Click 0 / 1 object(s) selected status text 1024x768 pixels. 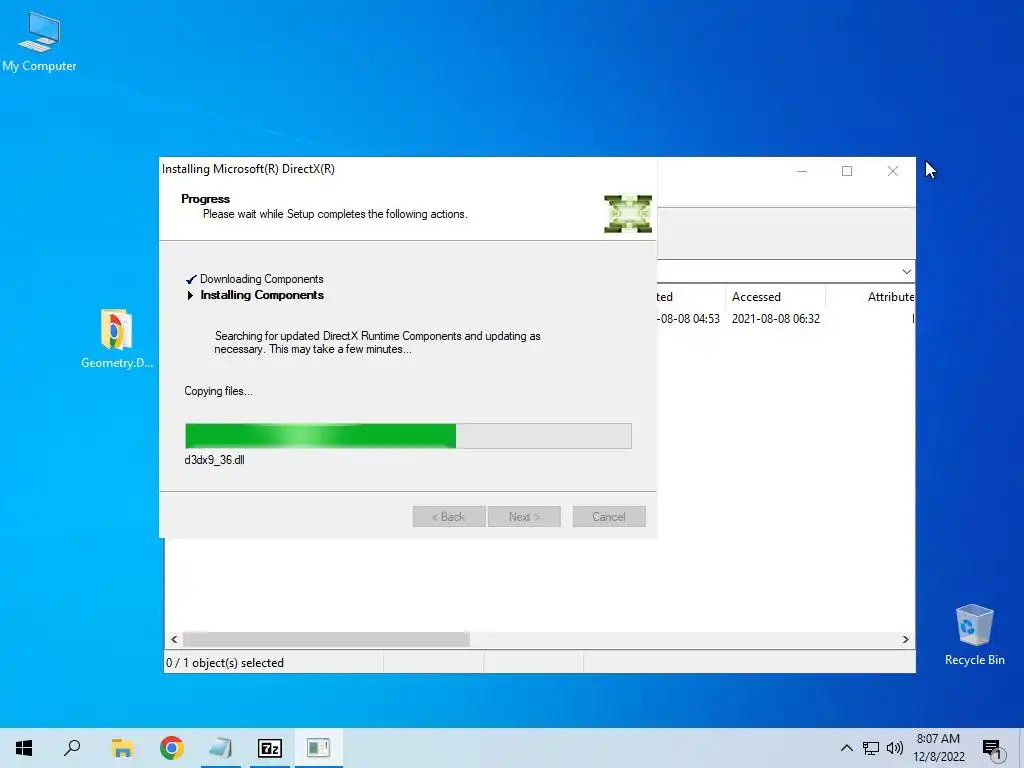click(x=225, y=663)
